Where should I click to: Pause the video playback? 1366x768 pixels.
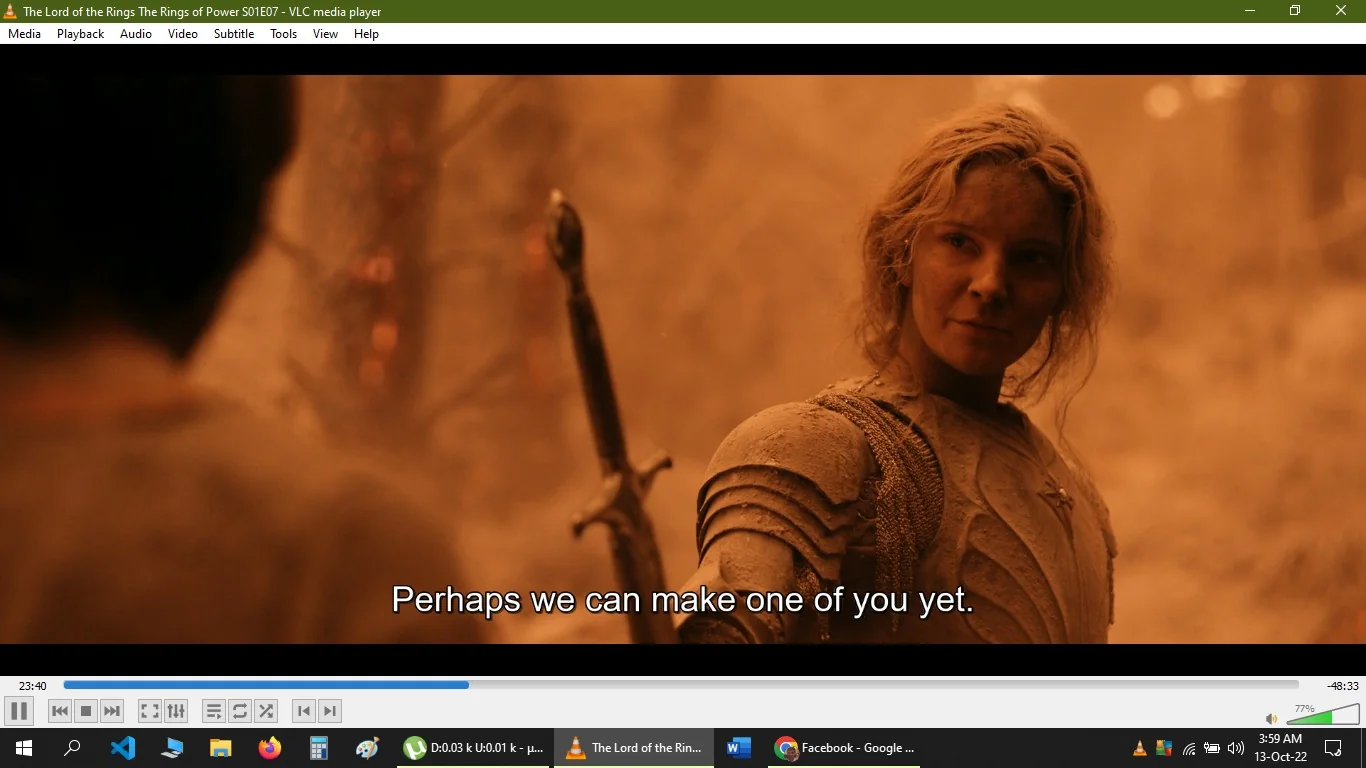click(x=18, y=711)
